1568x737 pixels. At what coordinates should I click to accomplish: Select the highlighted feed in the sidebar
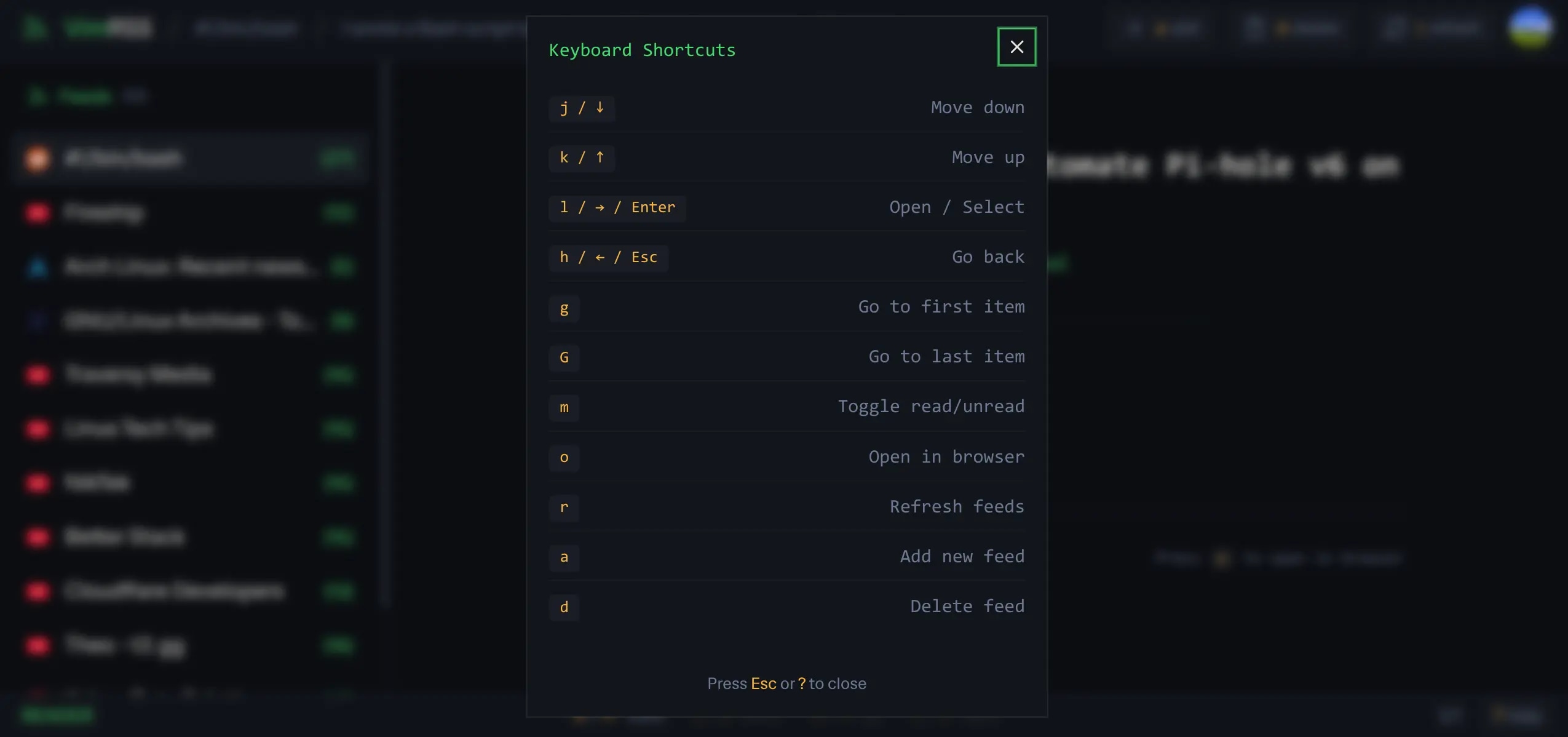tap(184, 158)
